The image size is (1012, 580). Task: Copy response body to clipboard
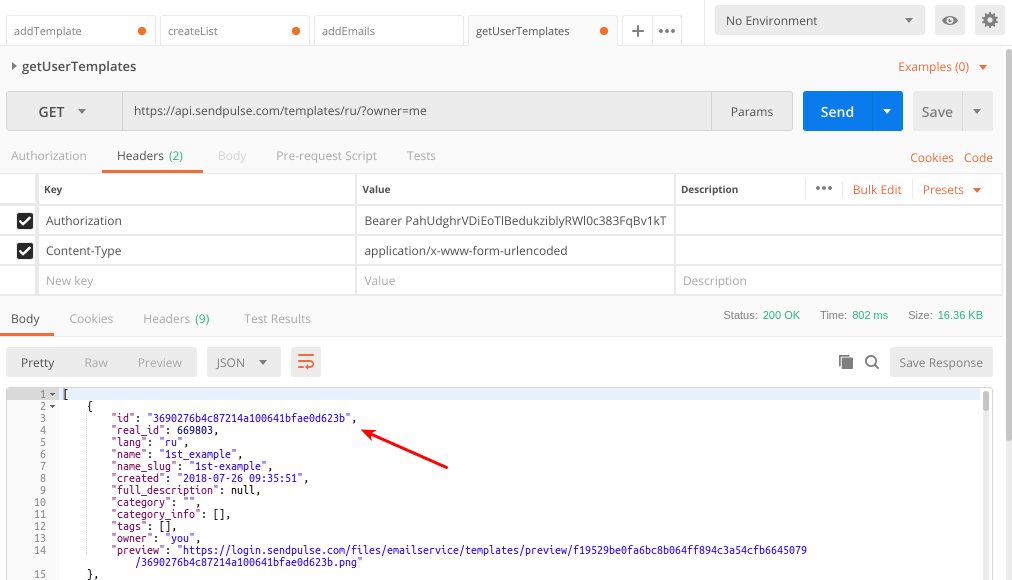[x=845, y=362]
